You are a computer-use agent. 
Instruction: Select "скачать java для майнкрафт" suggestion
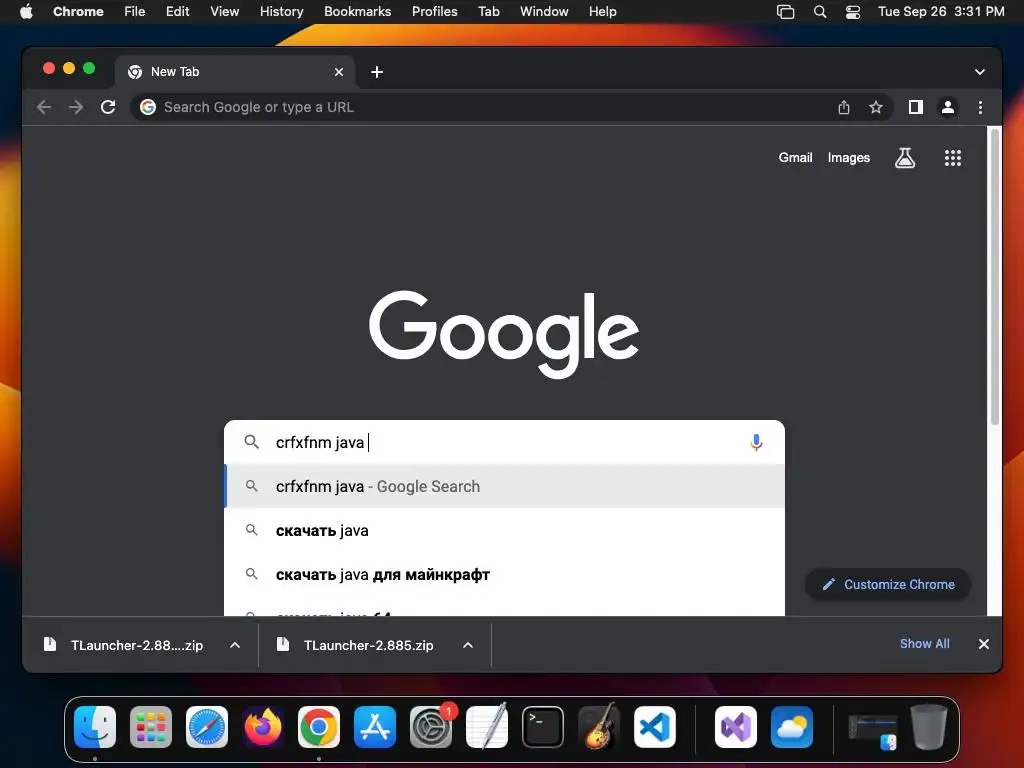pyautogui.click(x=504, y=575)
